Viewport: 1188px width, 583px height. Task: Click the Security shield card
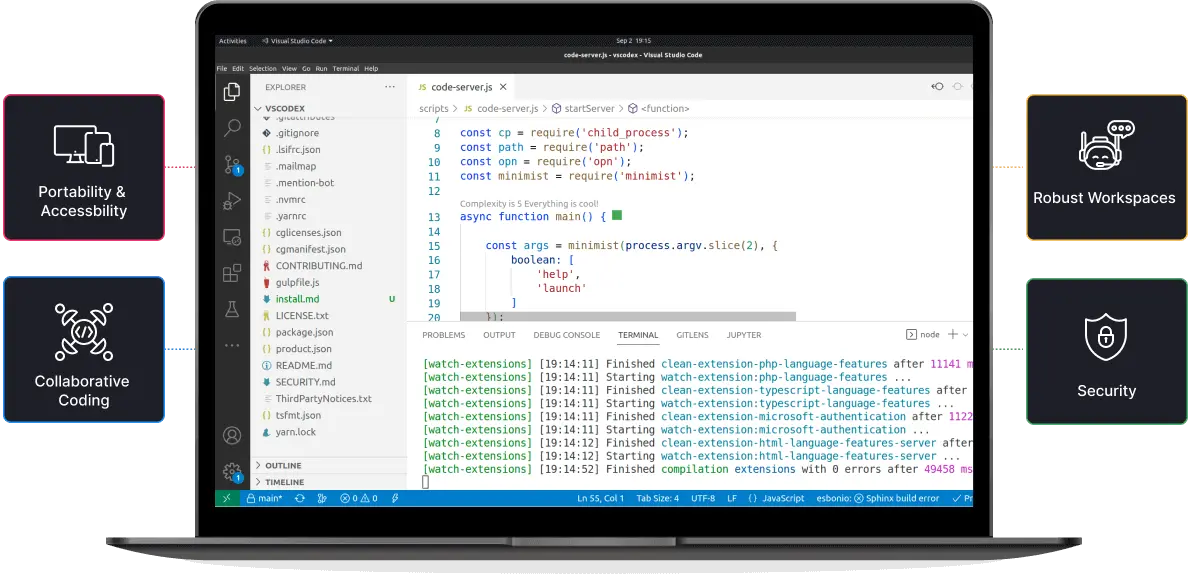pyautogui.click(x=1106, y=351)
